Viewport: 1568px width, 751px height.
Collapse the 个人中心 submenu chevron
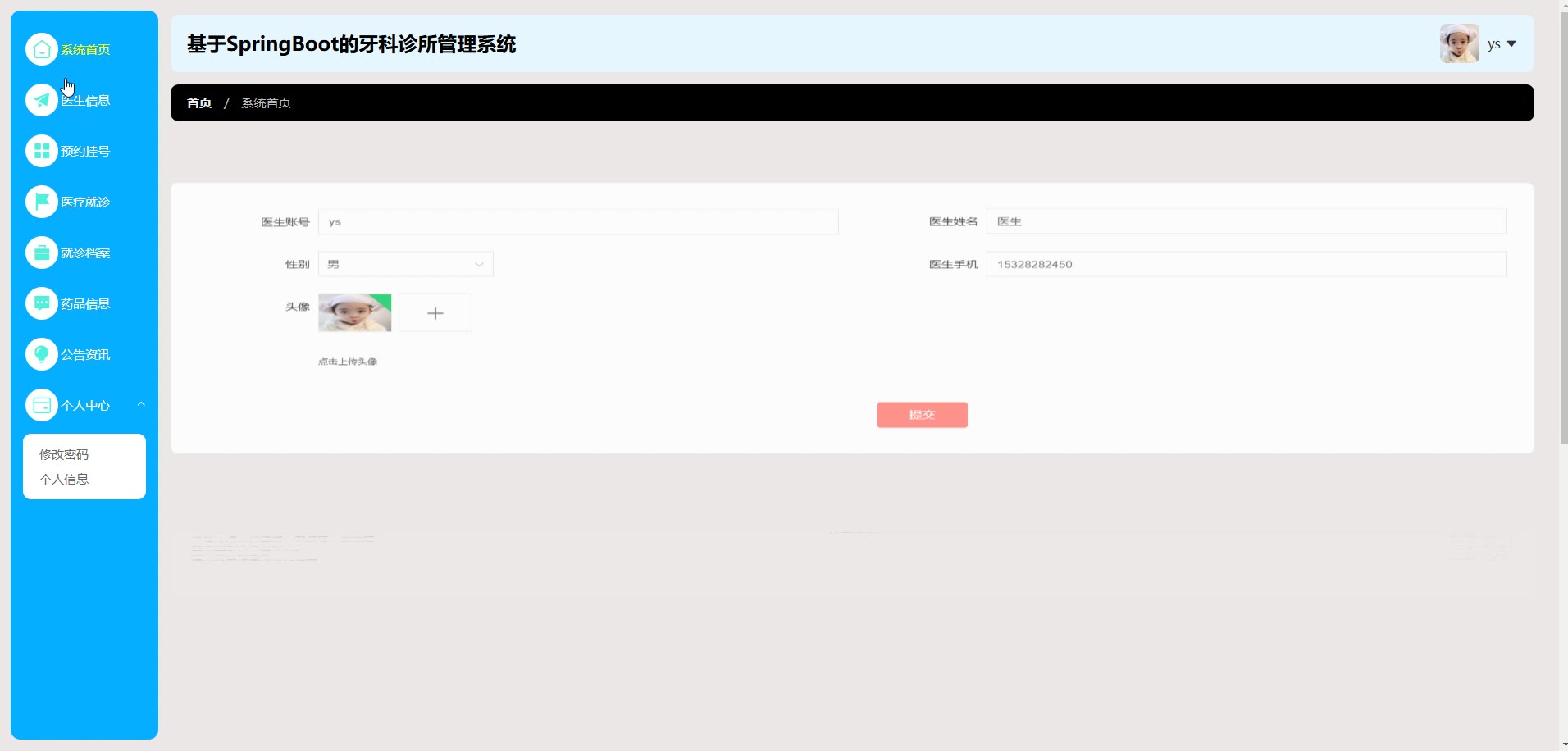coord(141,404)
